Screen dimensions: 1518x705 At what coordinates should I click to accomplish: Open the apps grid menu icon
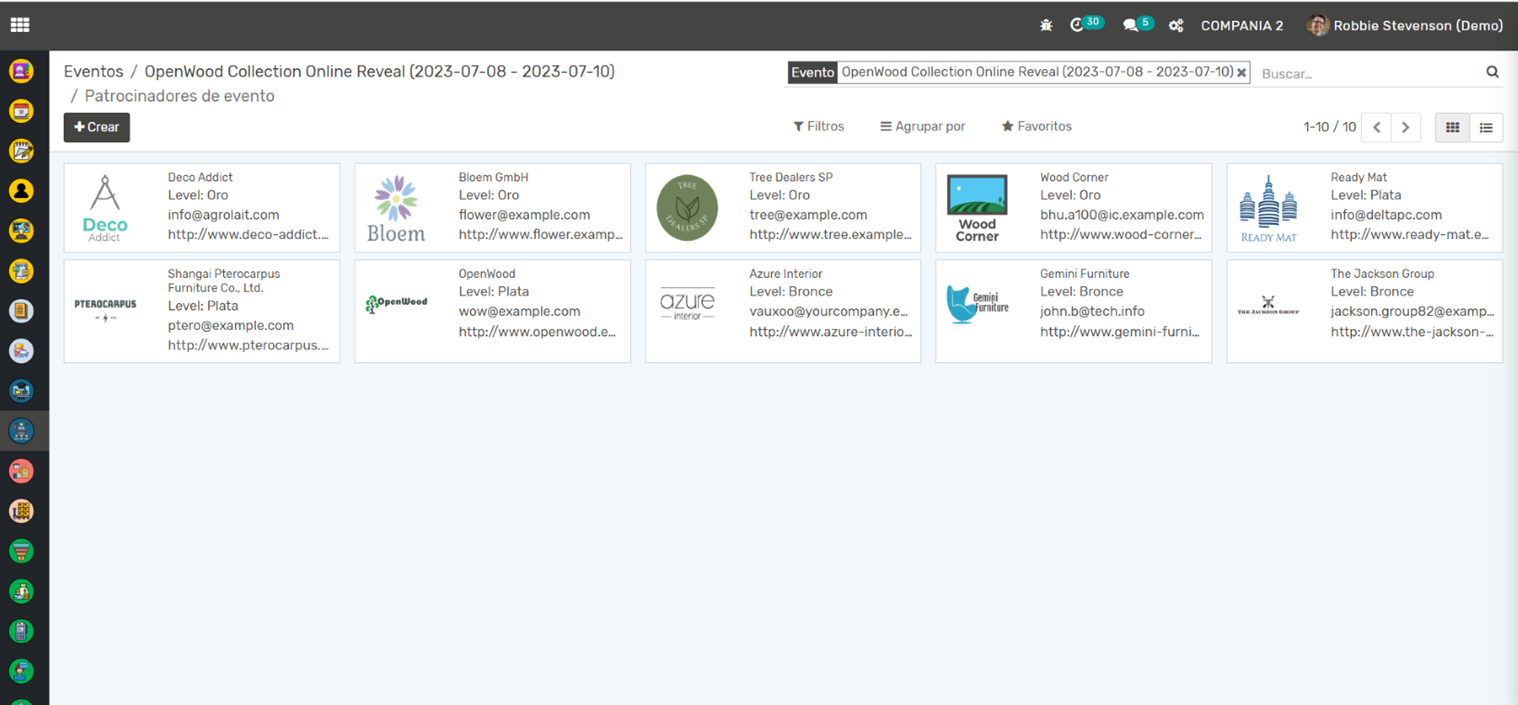click(x=19, y=26)
